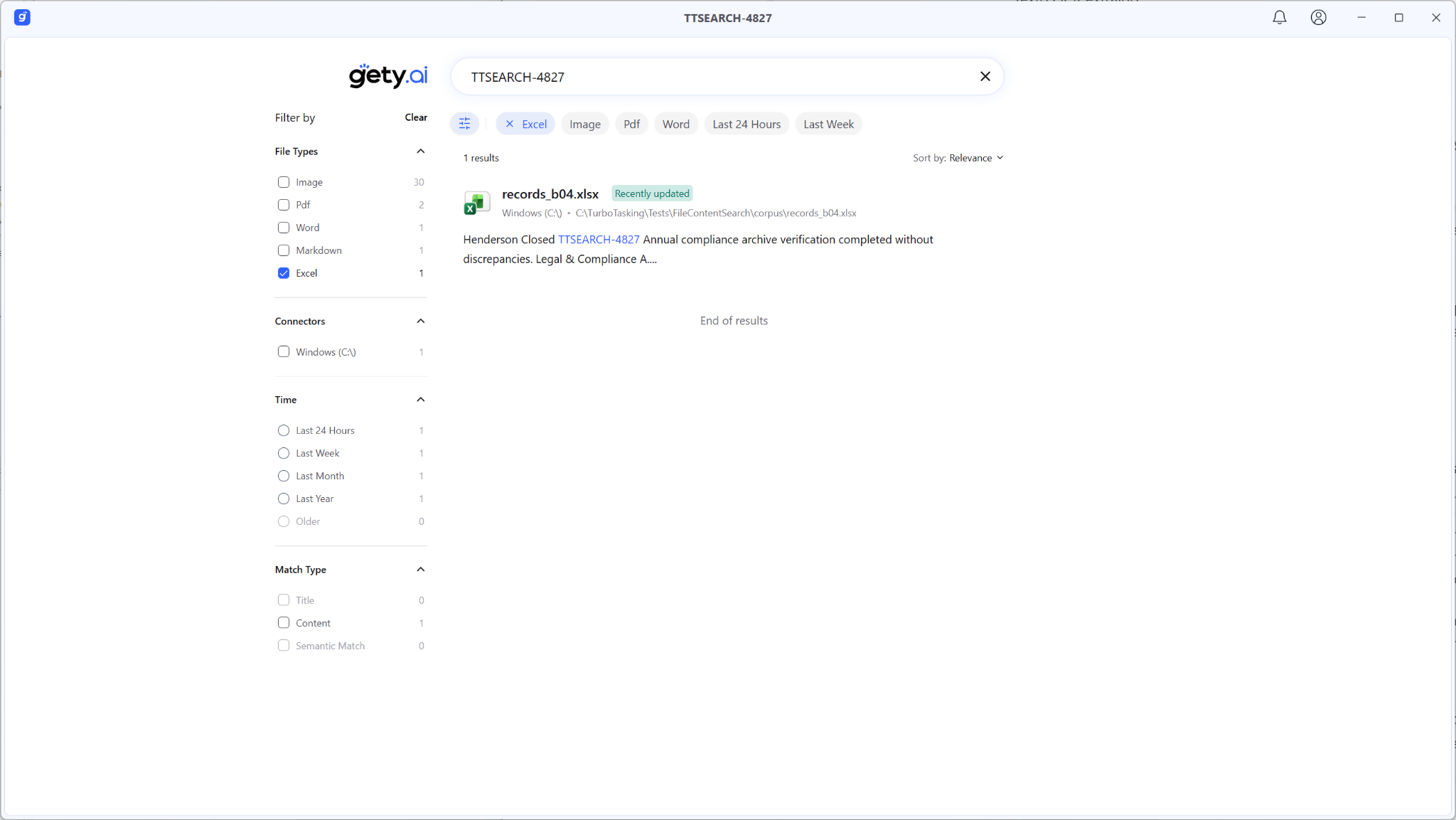Click the Recently updated badge
Viewport: 1456px width, 820px height.
(x=652, y=193)
